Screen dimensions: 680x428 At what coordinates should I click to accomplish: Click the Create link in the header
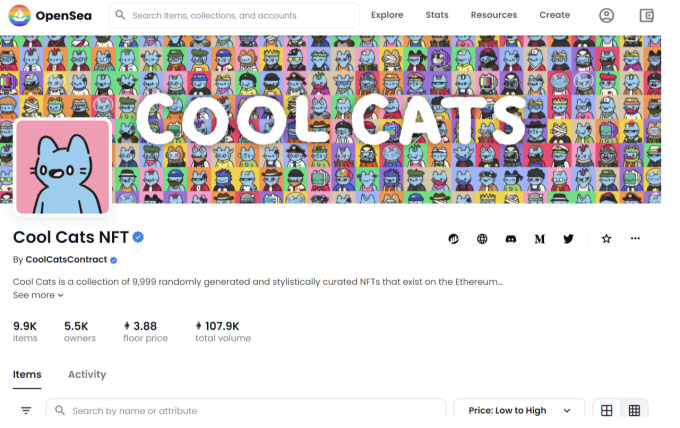click(x=555, y=15)
